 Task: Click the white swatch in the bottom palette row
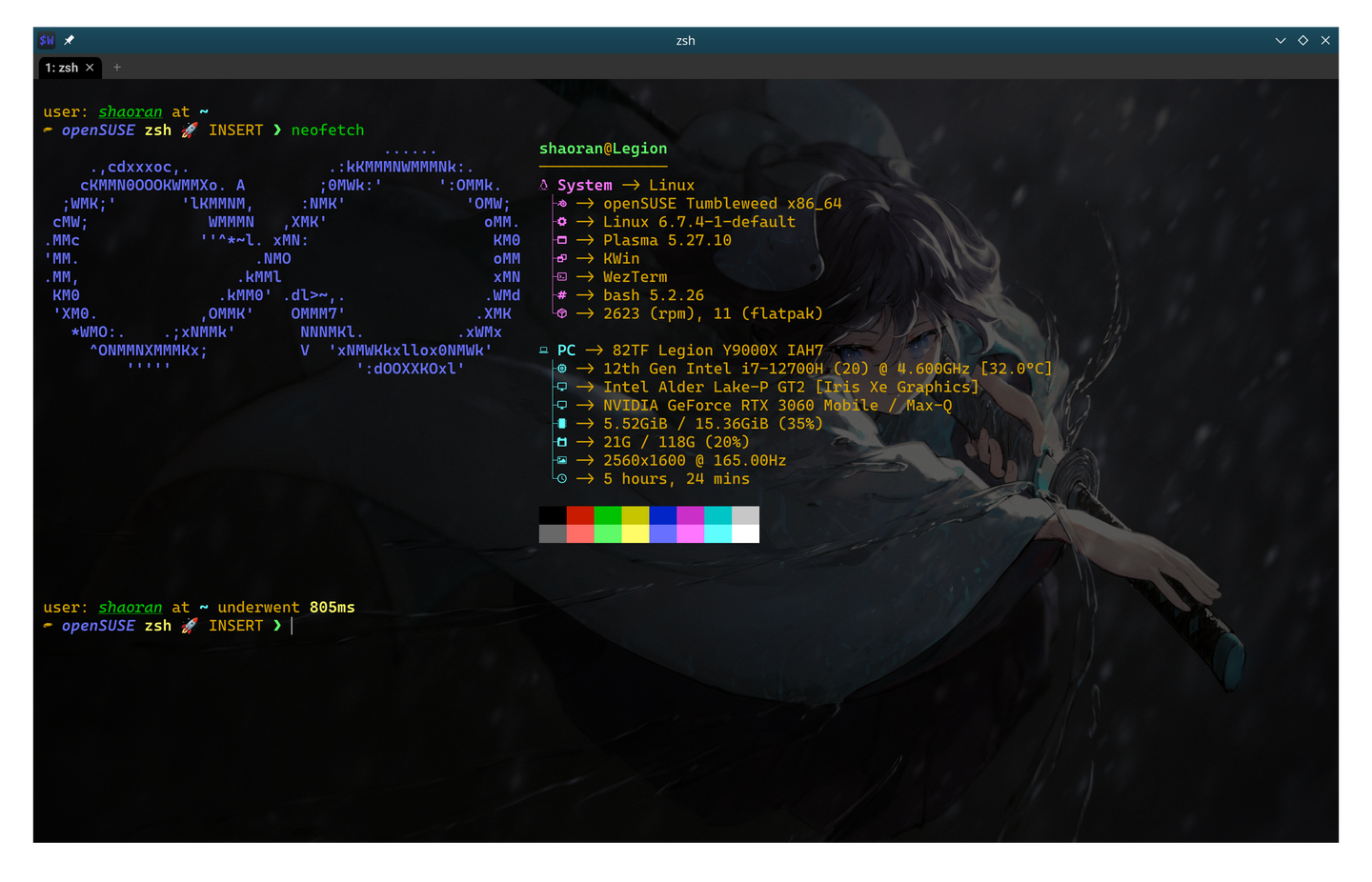[746, 533]
